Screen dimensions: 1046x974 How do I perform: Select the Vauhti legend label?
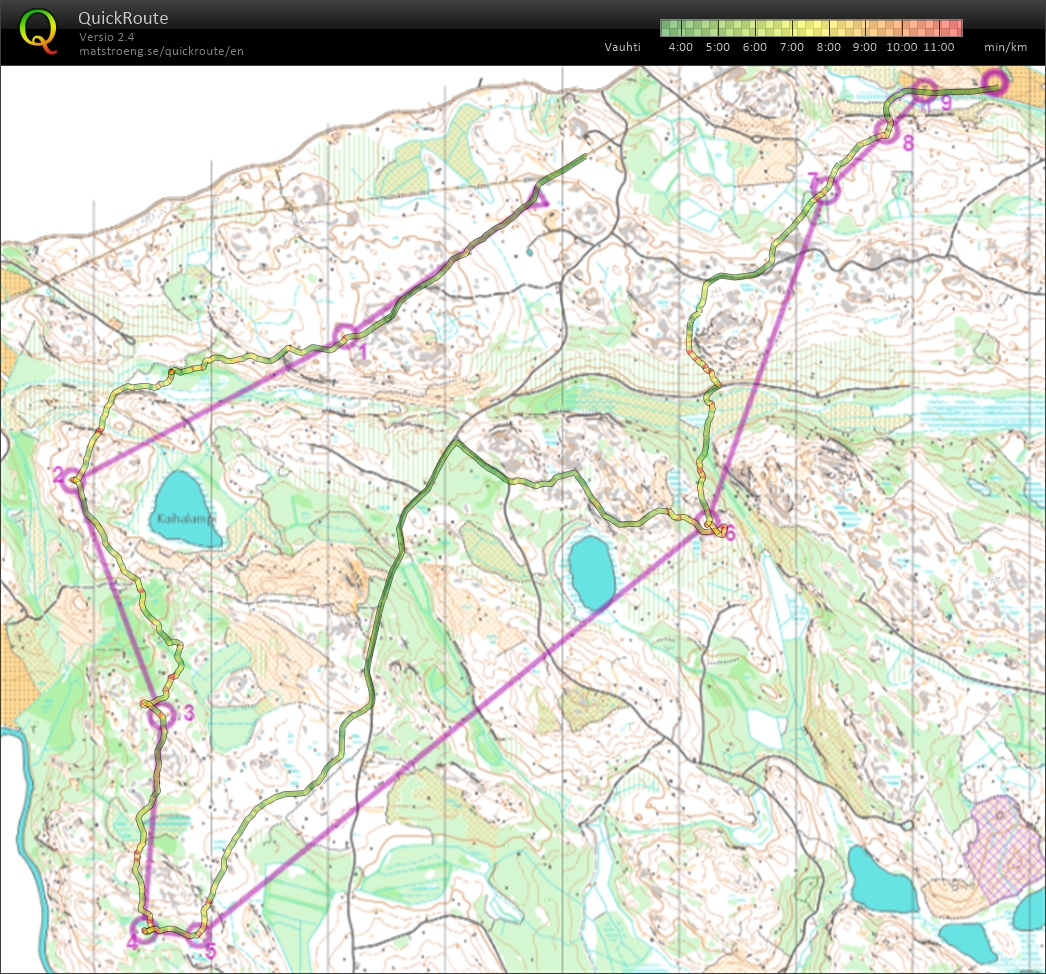point(622,47)
